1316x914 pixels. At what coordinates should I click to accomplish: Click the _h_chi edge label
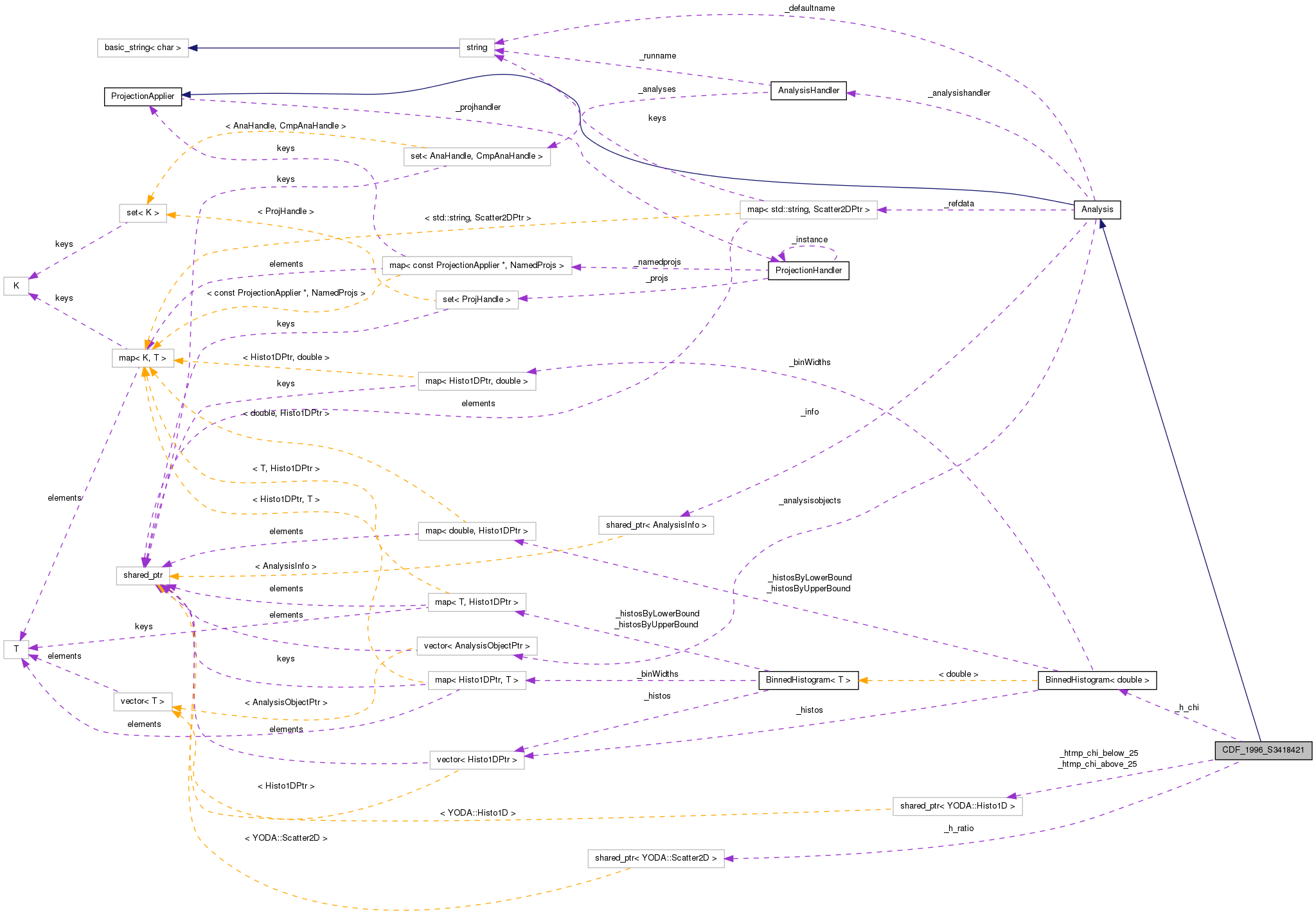(1187, 708)
